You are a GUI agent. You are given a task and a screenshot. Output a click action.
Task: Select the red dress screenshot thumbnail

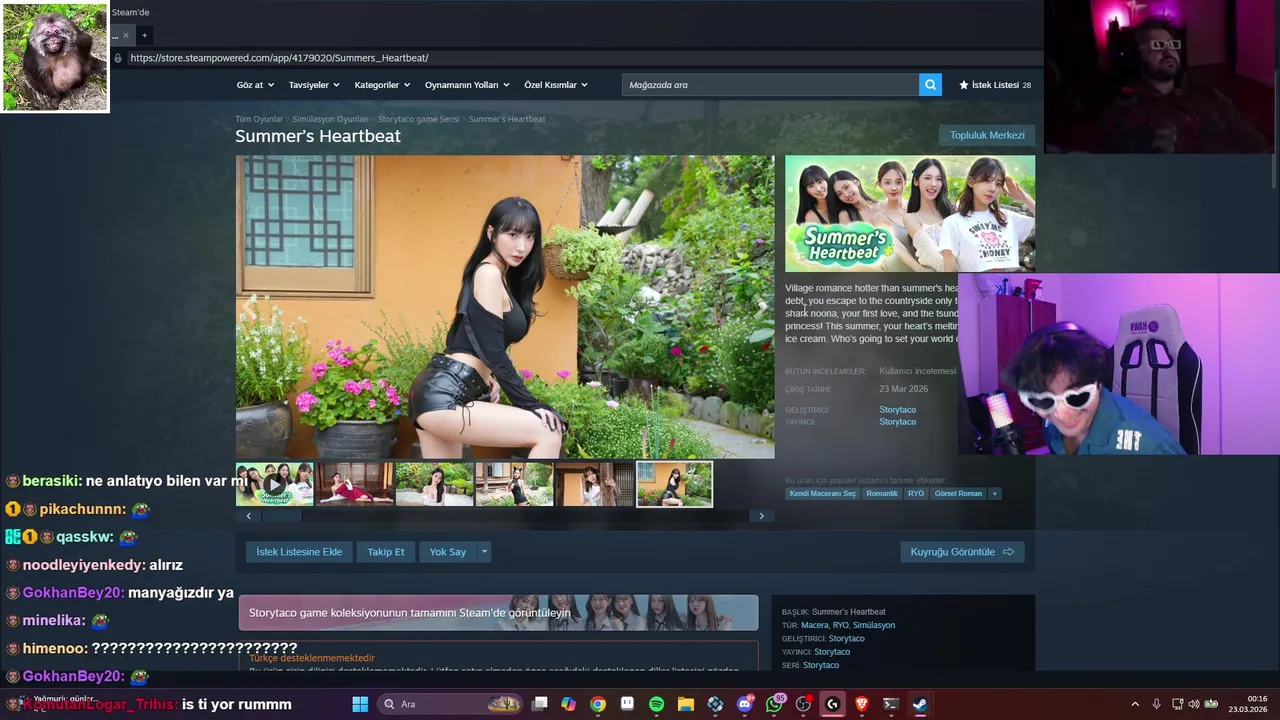click(354, 484)
